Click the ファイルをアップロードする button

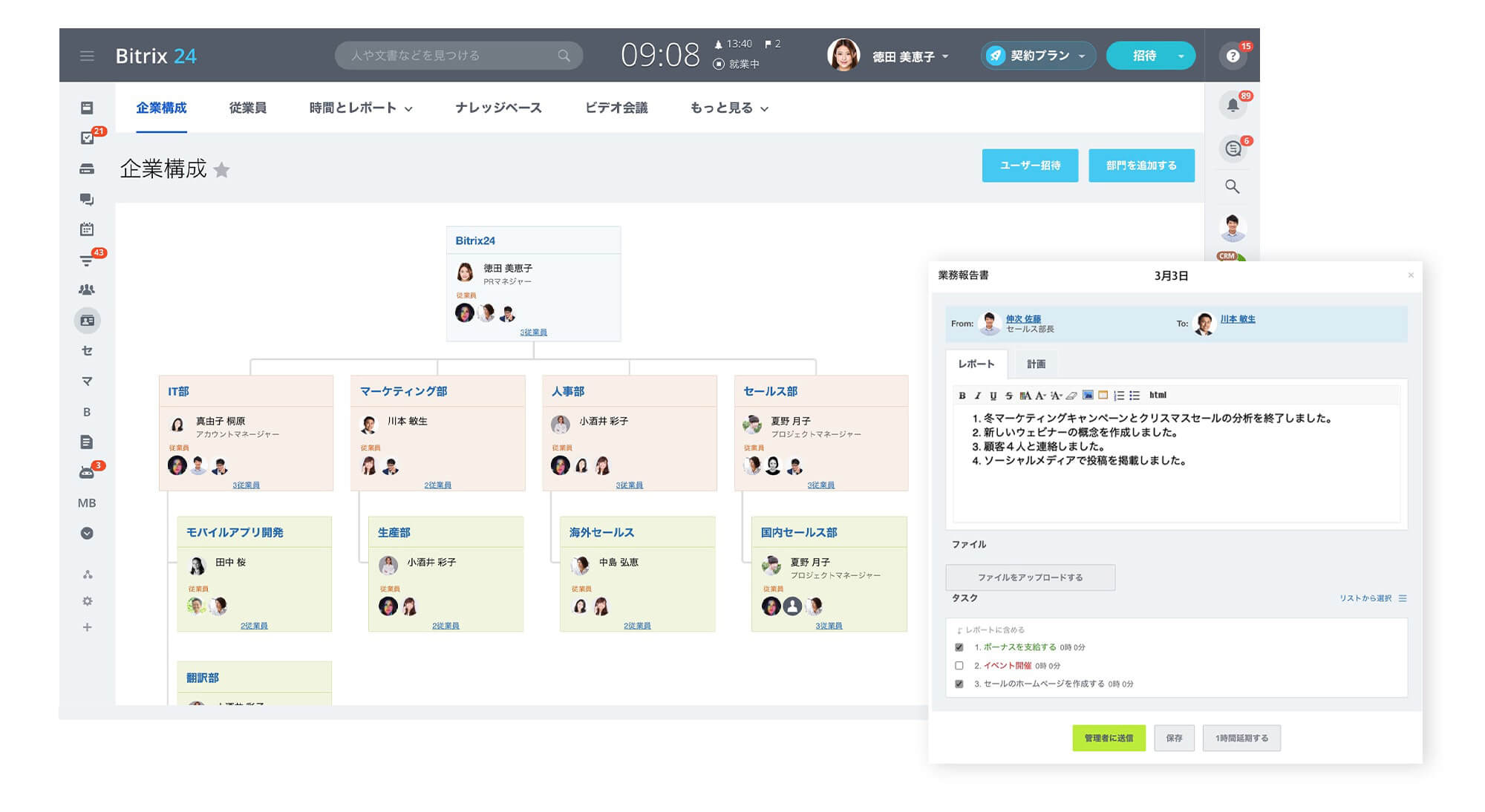pos(1030,577)
